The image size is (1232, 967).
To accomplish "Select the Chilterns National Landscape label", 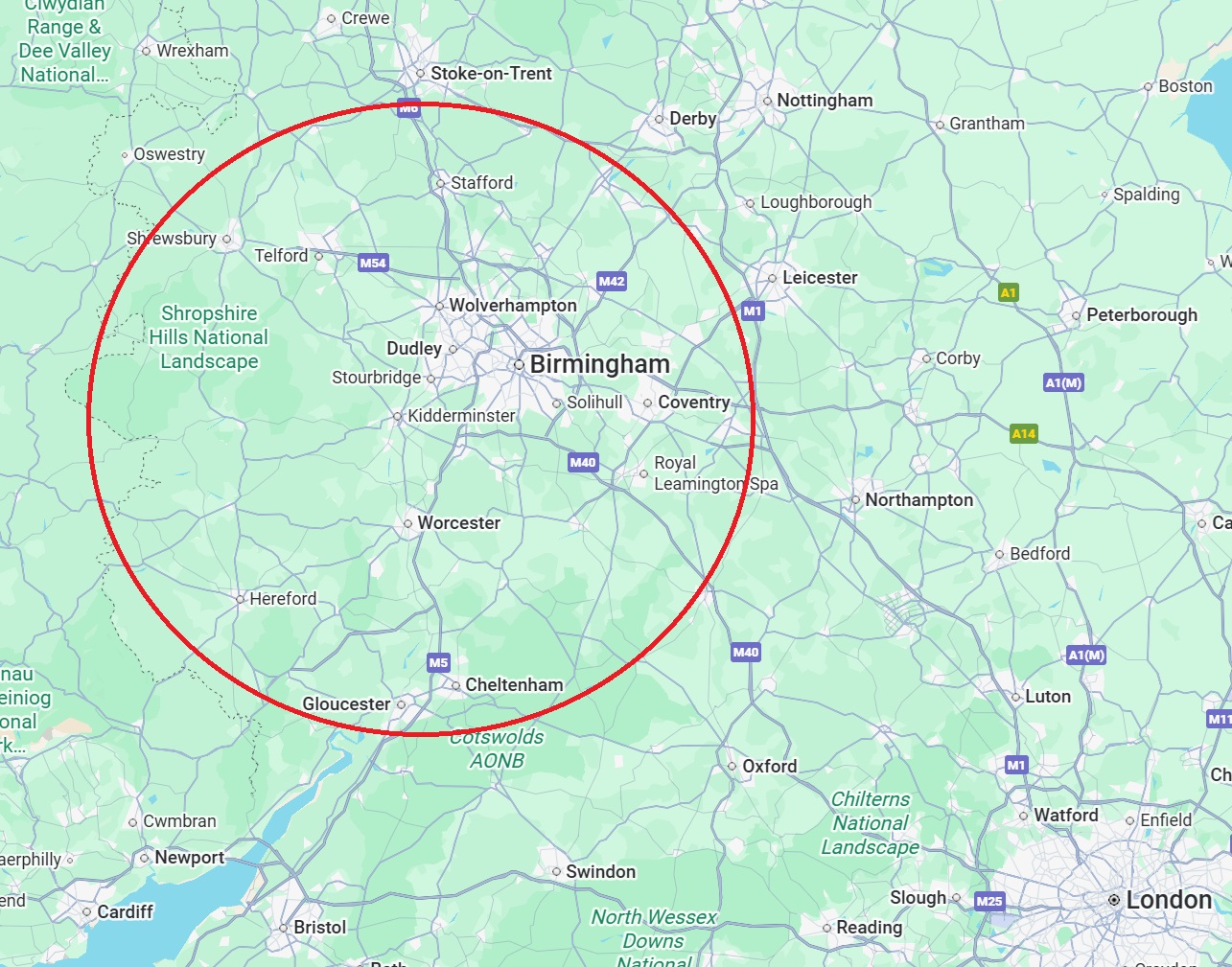I will click(x=871, y=823).
